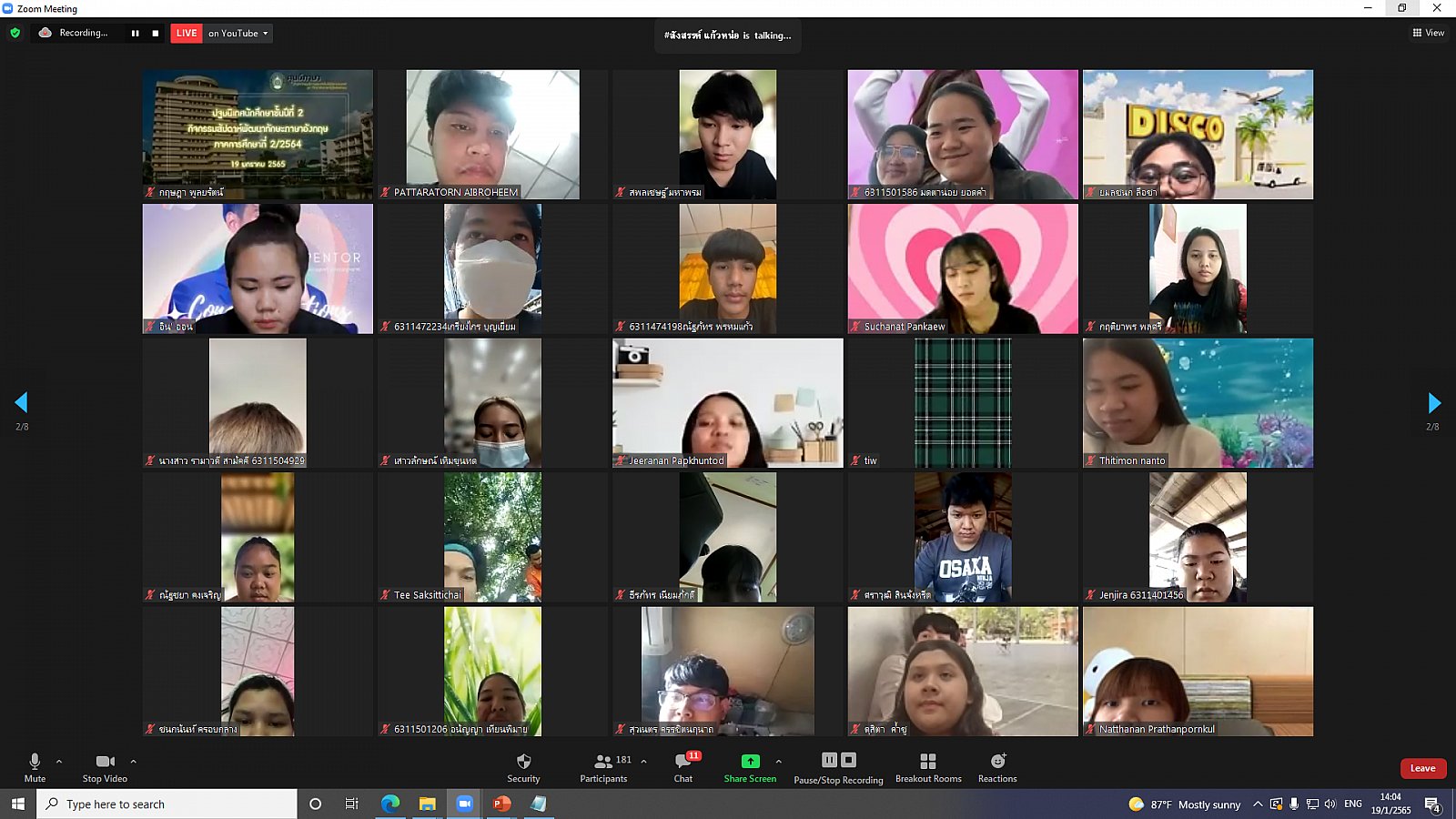Go to next gallery page arrow
The height and width of the screenshot is (819, 1456).
[1434, 403]
